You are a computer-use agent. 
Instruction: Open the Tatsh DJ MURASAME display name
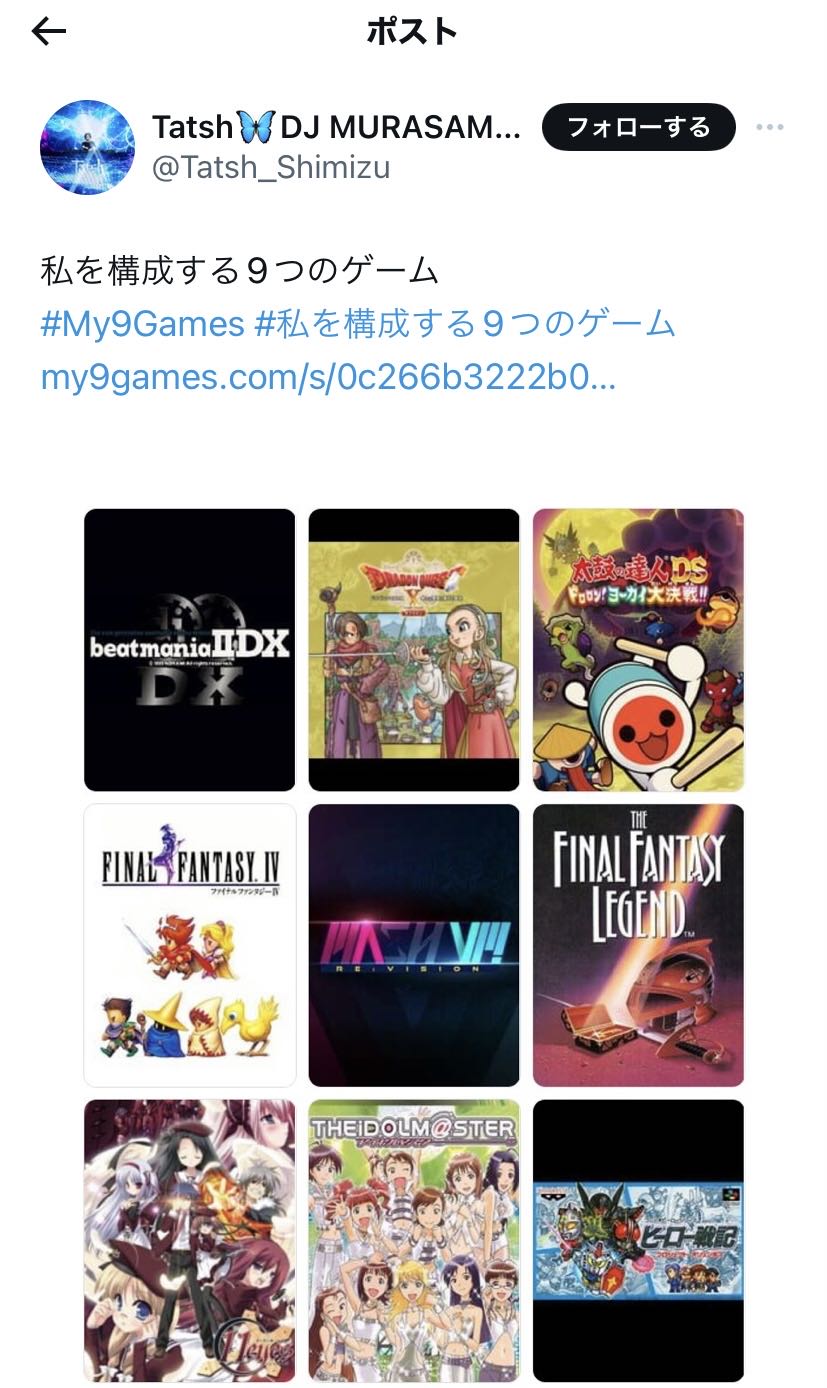click(336, 127)
